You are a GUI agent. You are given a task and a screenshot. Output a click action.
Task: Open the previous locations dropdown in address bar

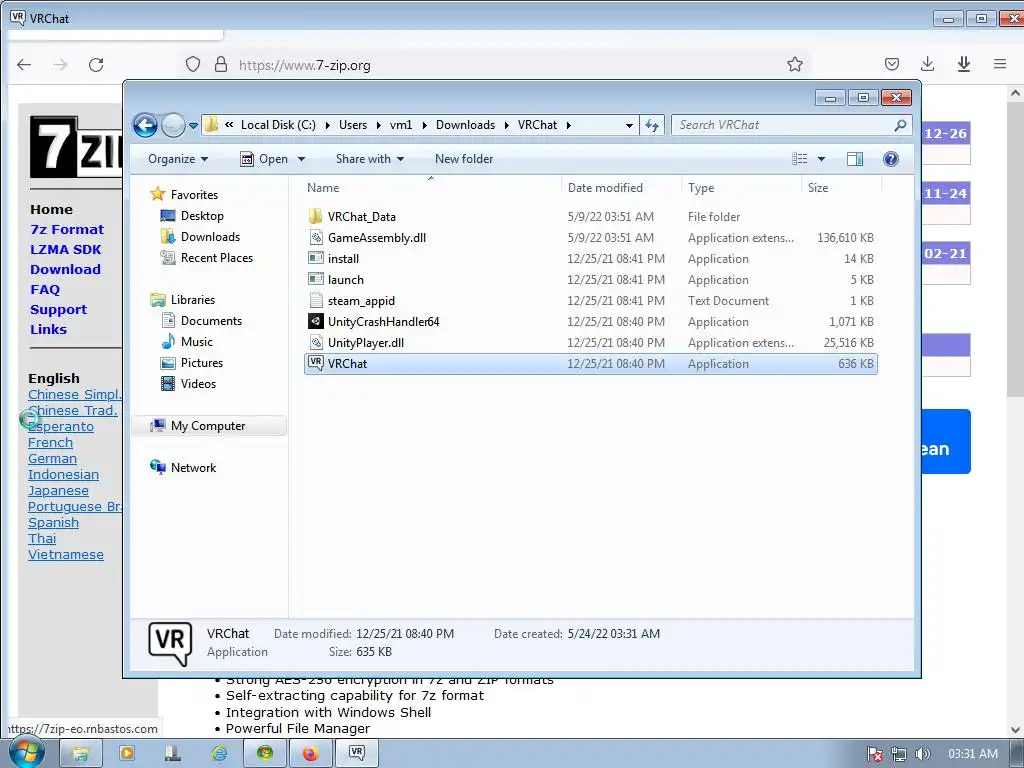coord(629,125)
